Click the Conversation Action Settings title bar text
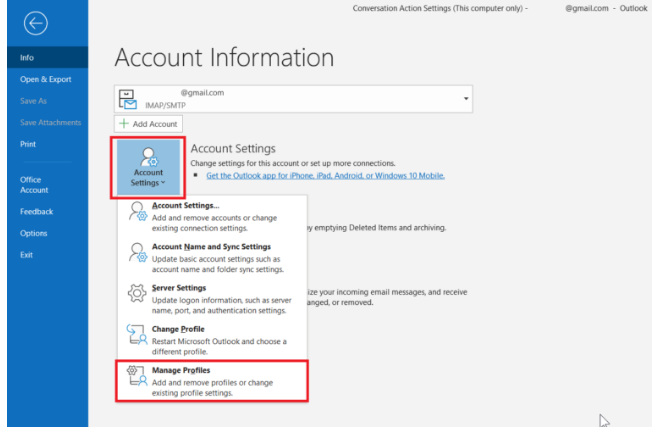This screenshot has width=652, height=432. point(440,8)
